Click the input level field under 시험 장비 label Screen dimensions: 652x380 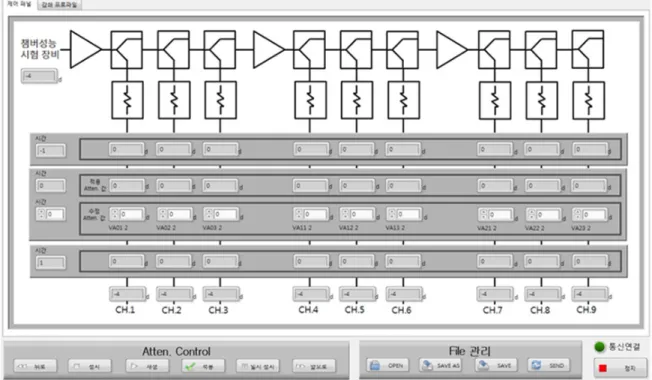pos(40,76)
